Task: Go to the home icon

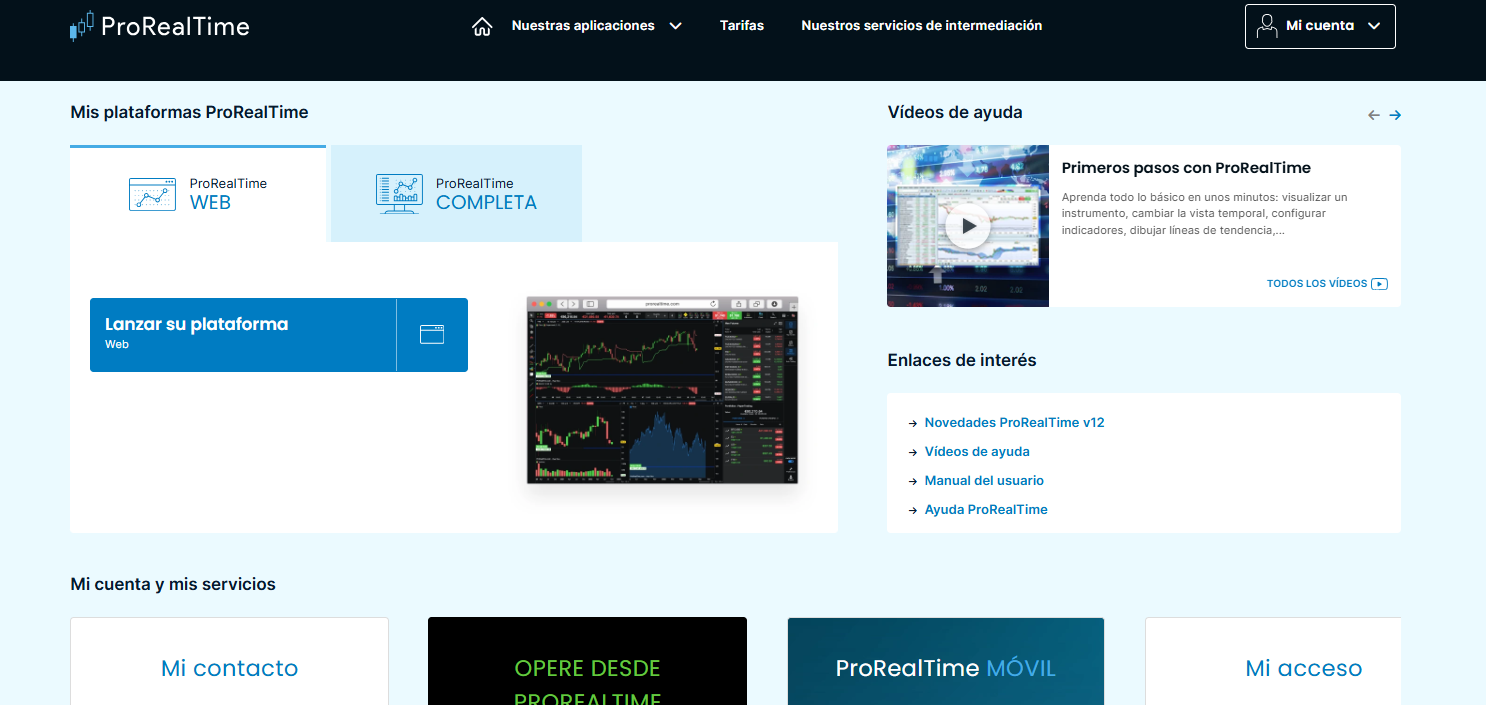Action: [482, 27]
